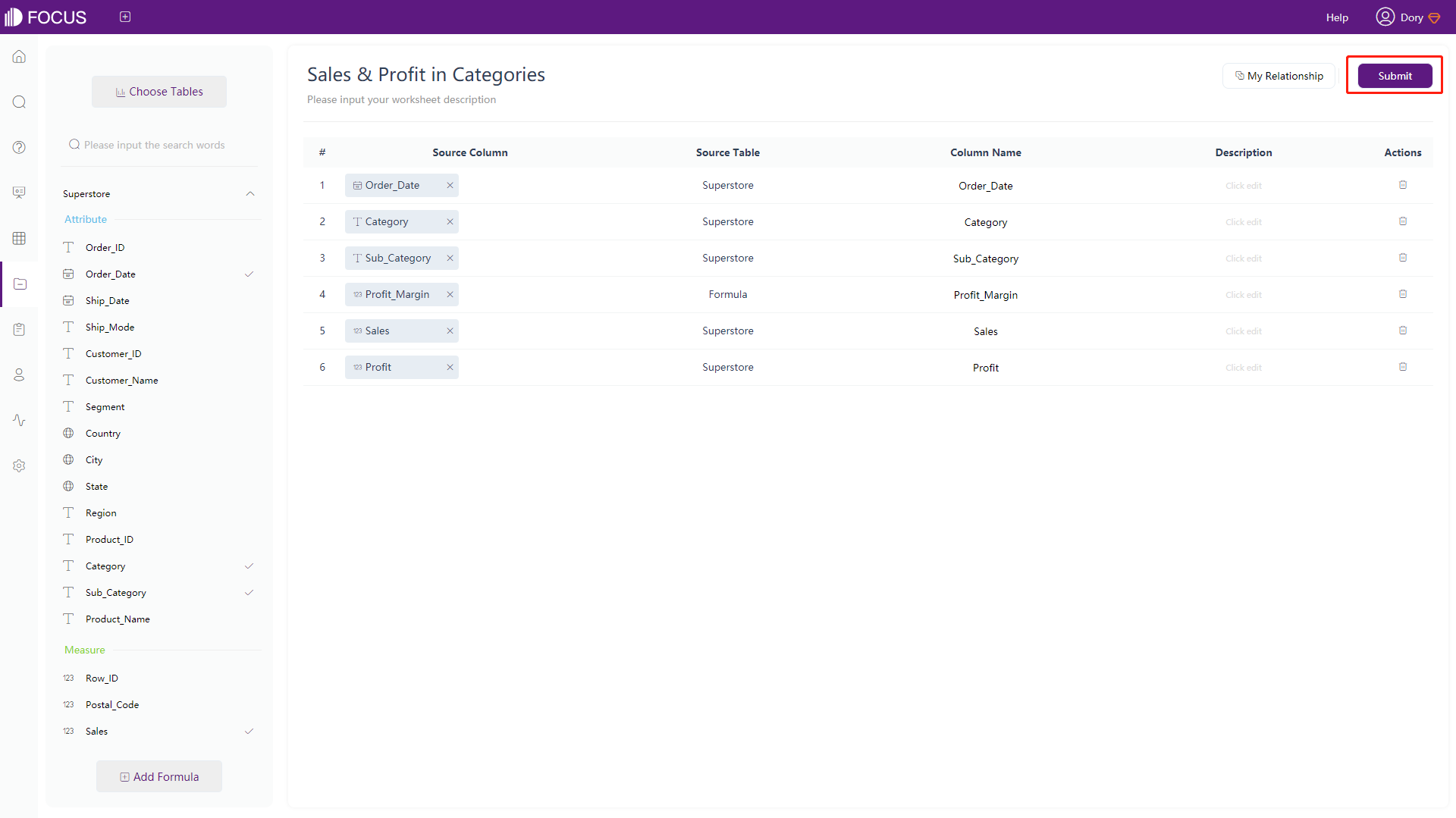Delete the Category row with trash icon
The height and width of the screenshot is (818, 1456).
coord(1403,221)
